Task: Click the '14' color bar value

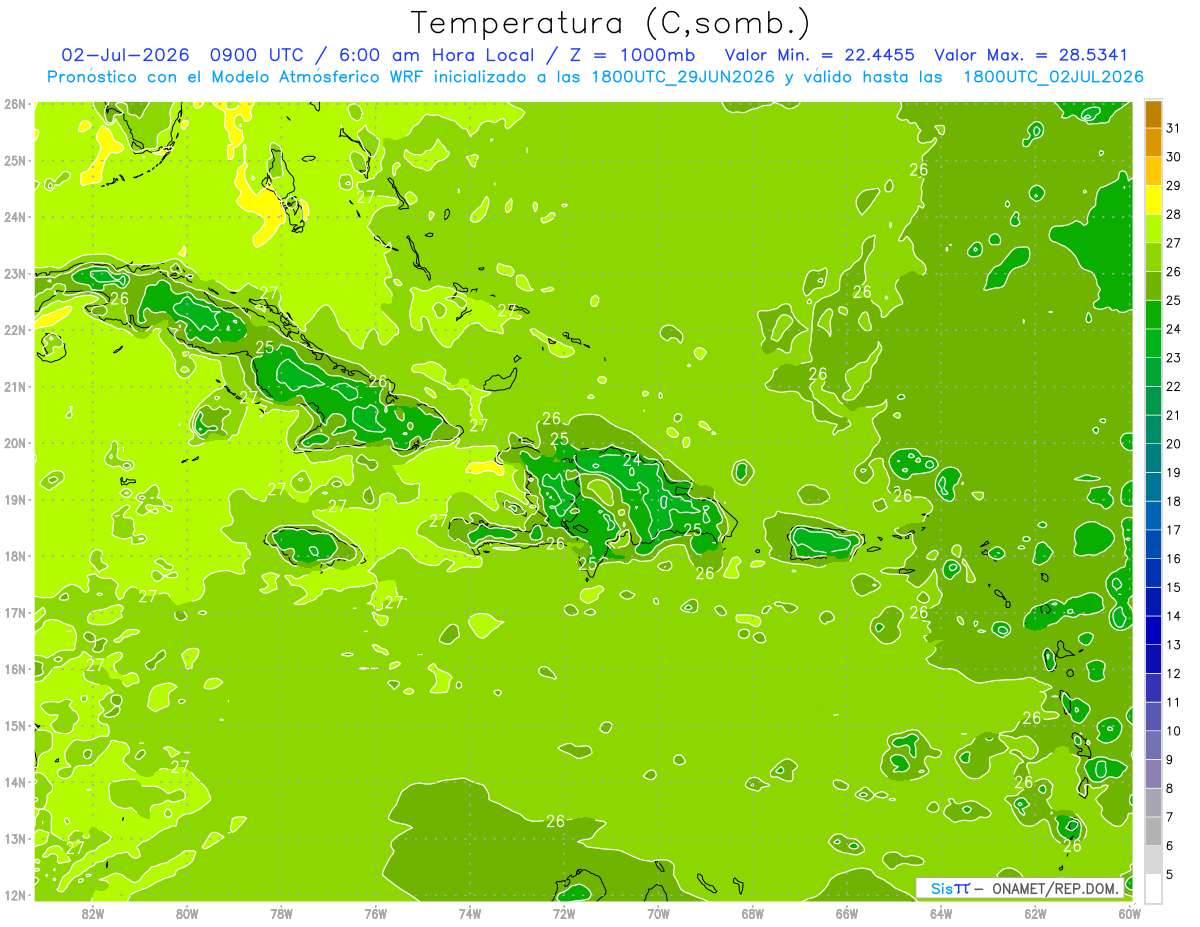Action: pos(1173,616)
